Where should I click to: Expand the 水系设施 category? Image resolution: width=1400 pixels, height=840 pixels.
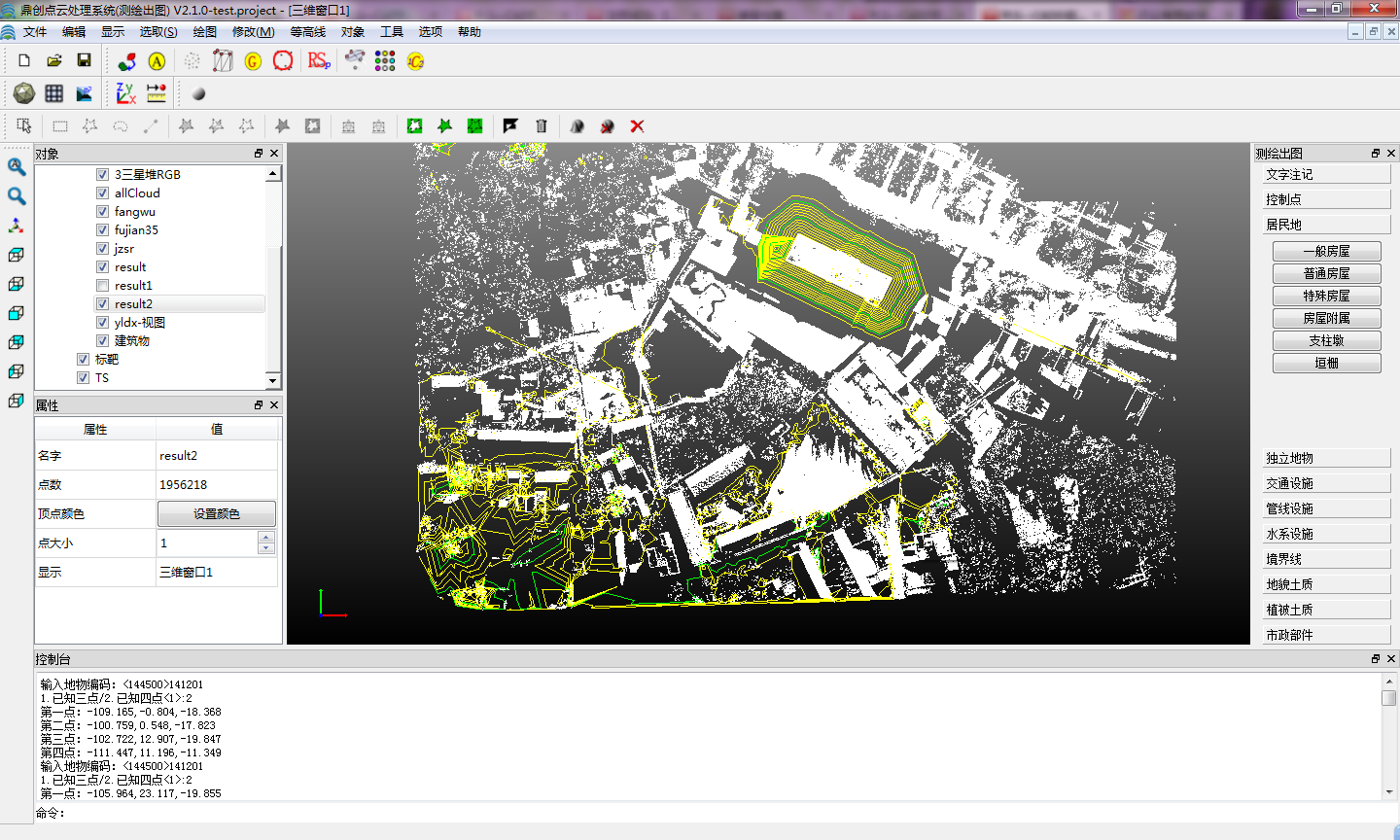tap(1326, 534)
